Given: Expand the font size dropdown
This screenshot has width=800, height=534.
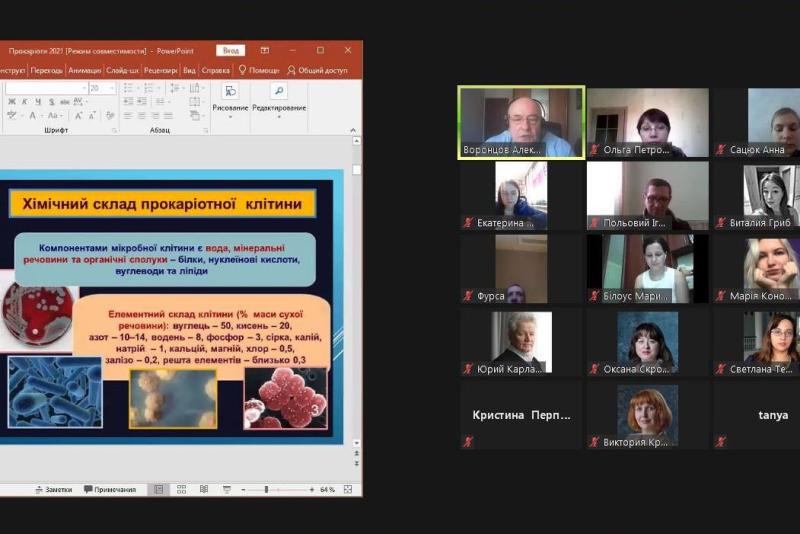Looking at the screenshot, I should pos(110,88).
